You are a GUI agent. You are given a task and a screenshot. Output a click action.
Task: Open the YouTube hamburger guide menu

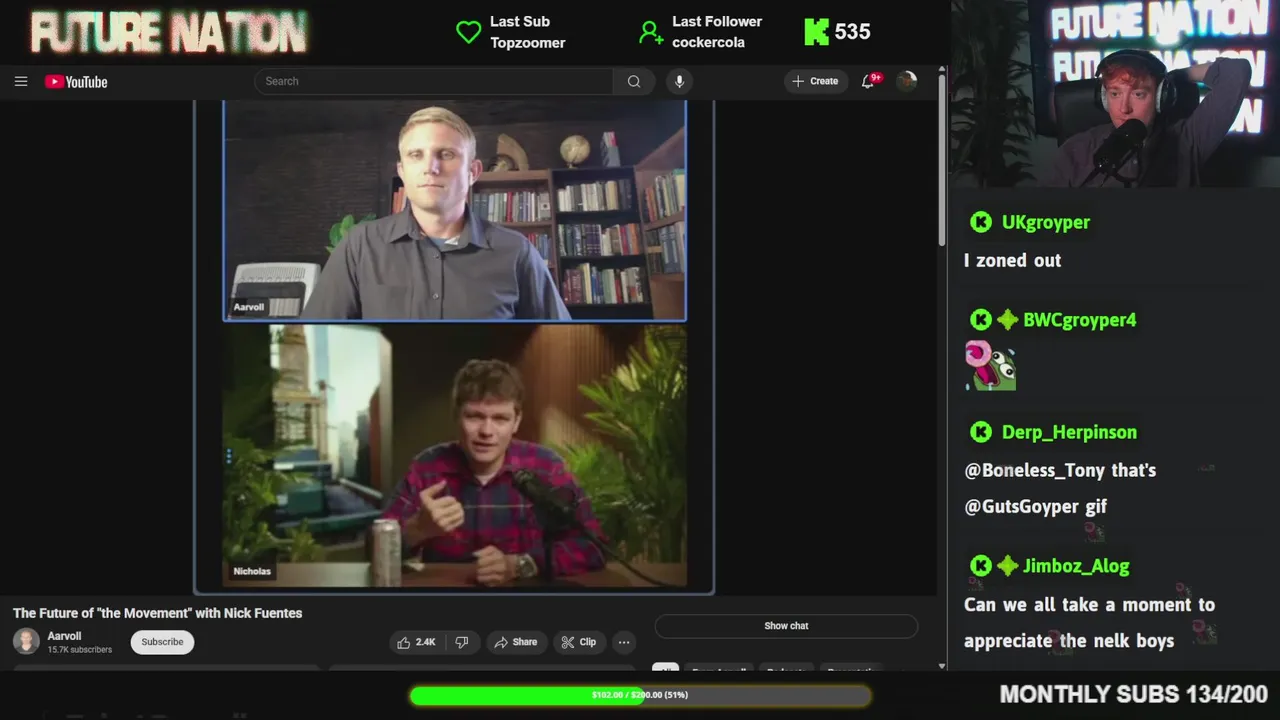click(x=21, y=81)
